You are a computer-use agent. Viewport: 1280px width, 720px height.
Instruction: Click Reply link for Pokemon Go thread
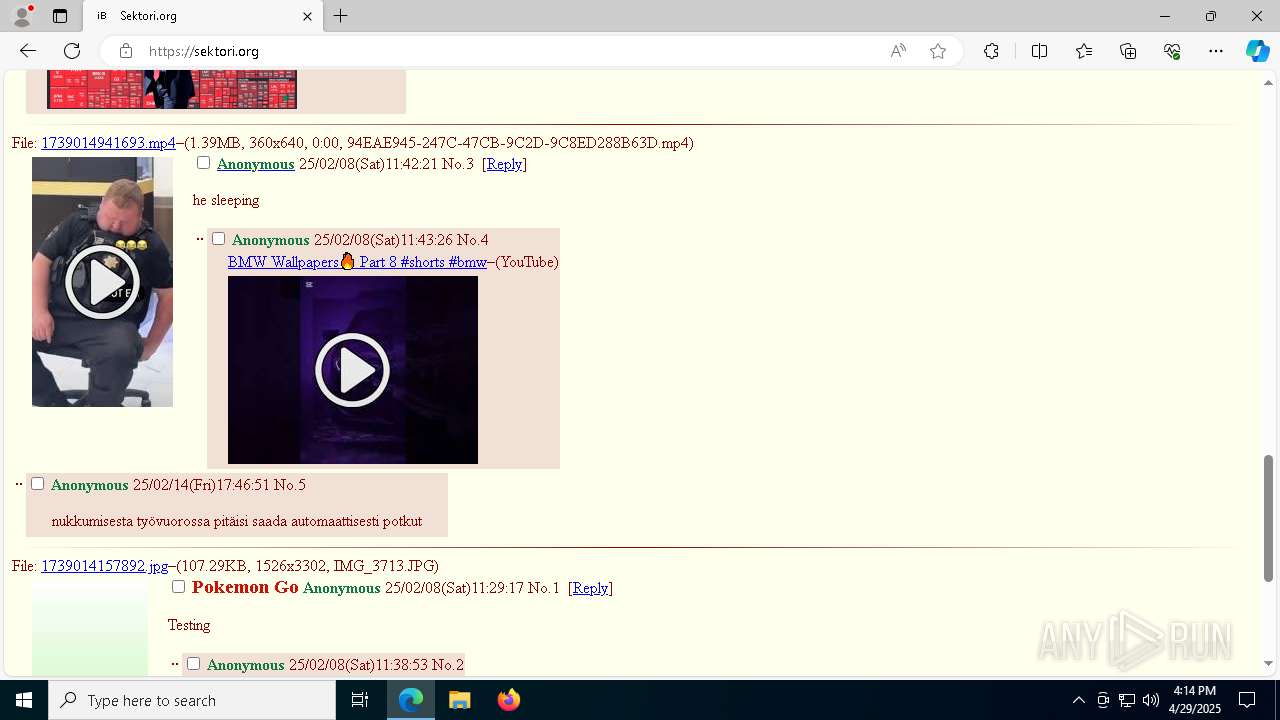(x=590, y=588)
